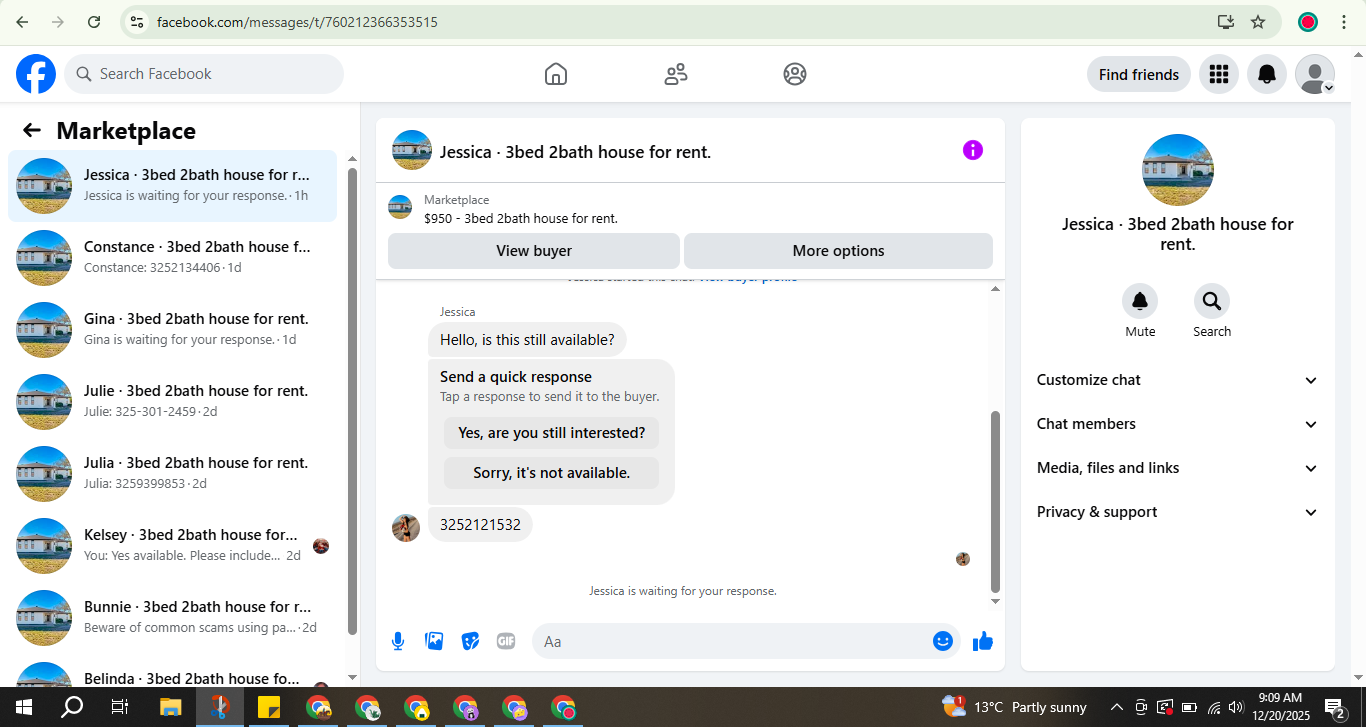
Task: Send quick reply "Sorry, it's not available."
Action: click(x=552, y=473)
